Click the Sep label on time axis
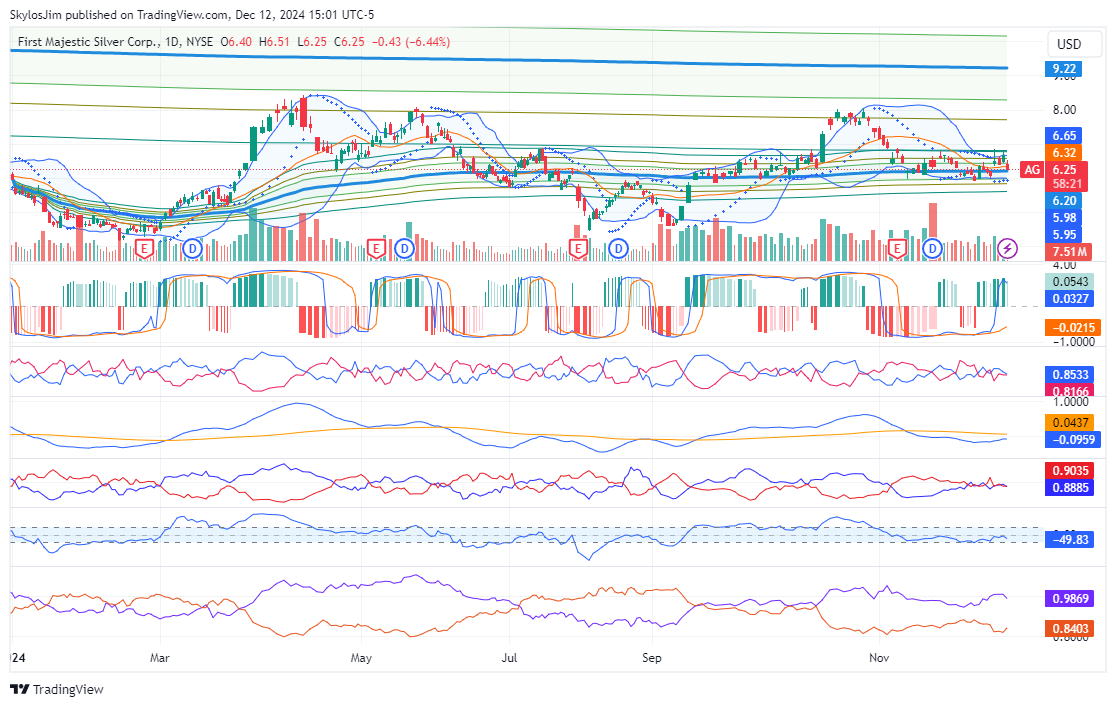Viewport: 1116px width, 707px height. click(x=652, y=657)
